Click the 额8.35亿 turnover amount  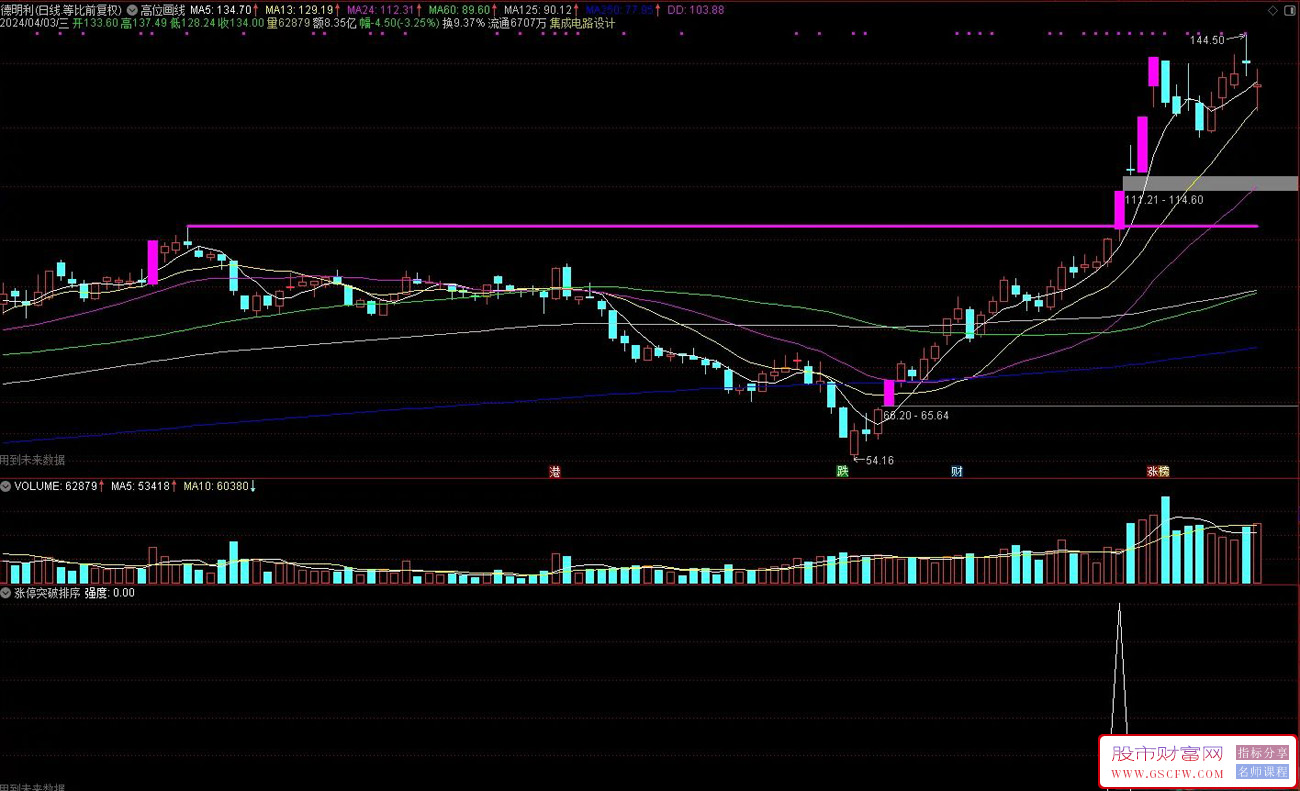pyautogui.click(x=335, y=23)
